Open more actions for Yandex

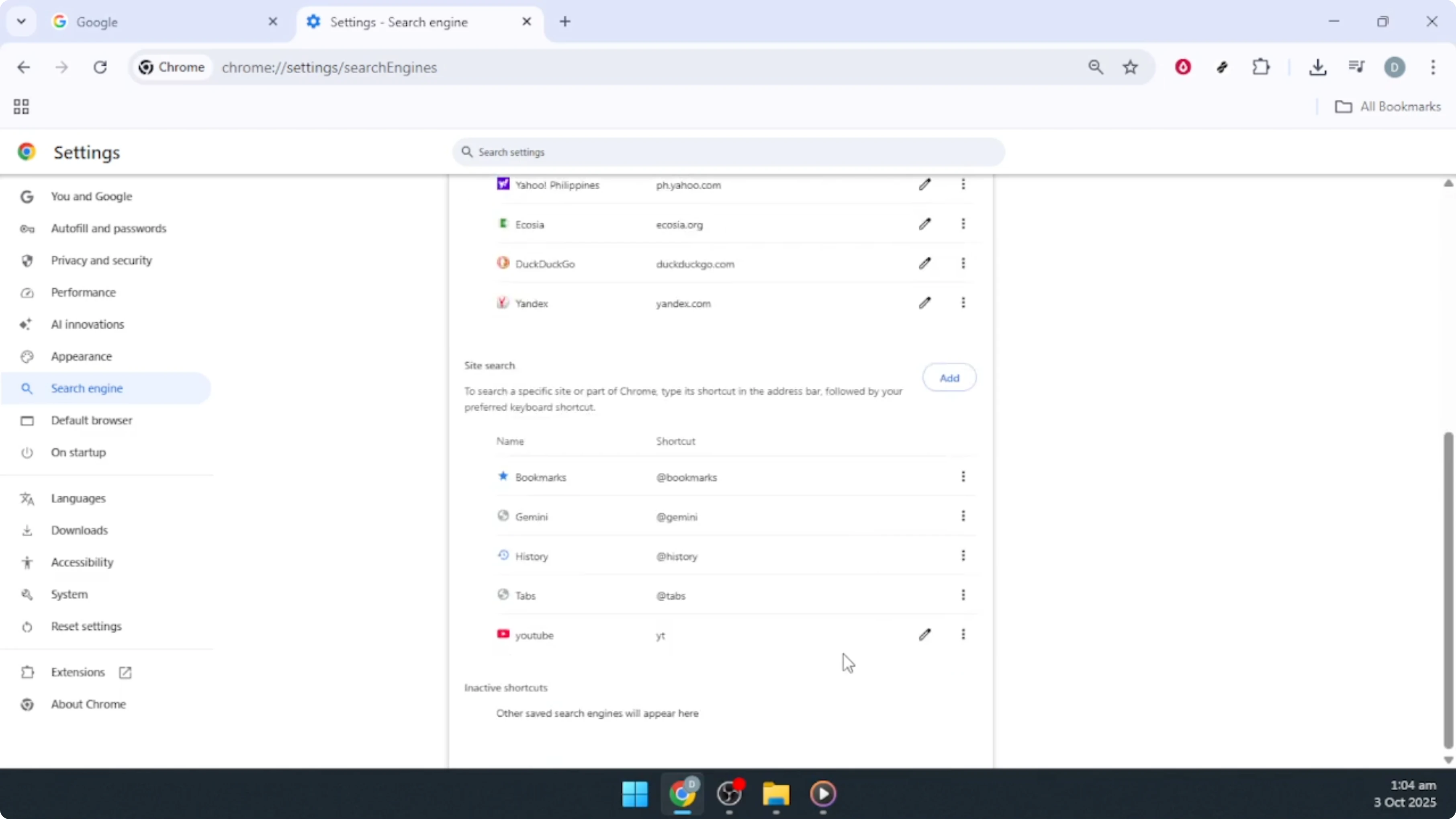pyautogui.click(x=963, y=303)
